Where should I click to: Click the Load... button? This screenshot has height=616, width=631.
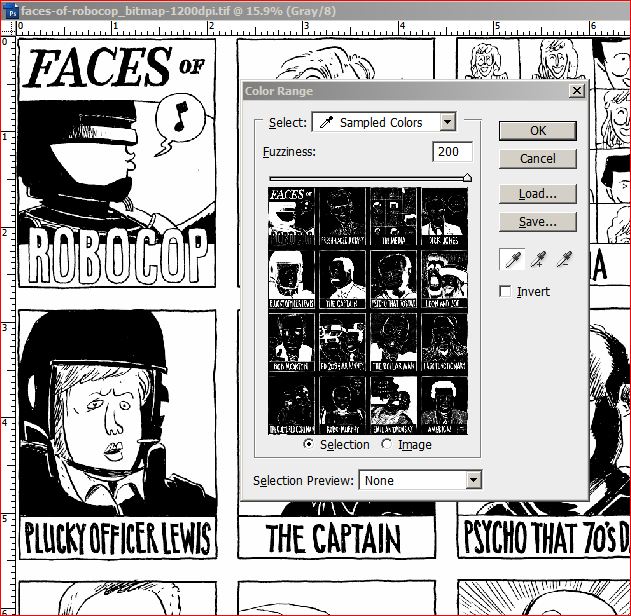[x=538, y=194]
